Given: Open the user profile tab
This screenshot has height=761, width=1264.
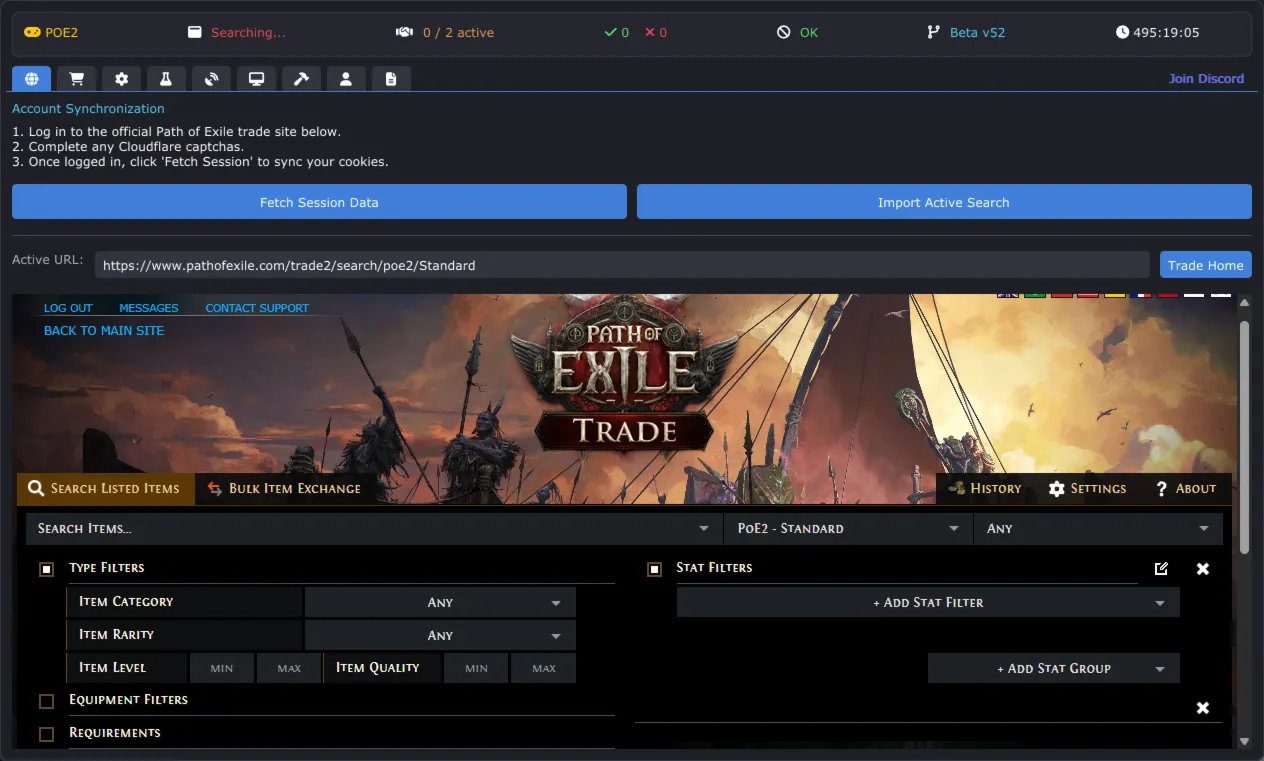Looking at the screenshot, I should [x=346, y=78].
